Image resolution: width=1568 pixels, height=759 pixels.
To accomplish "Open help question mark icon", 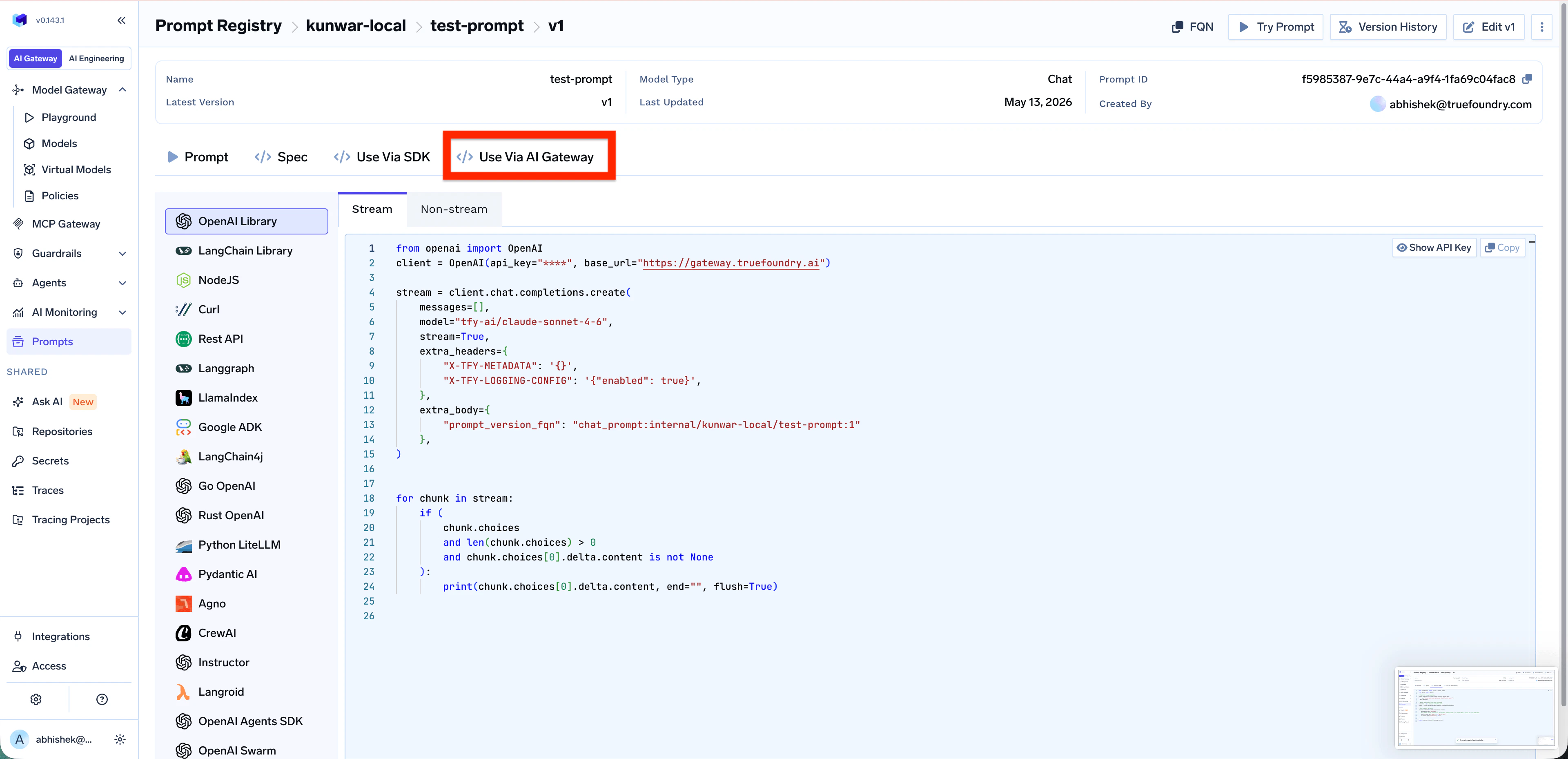I will click(x=102, y=699).
